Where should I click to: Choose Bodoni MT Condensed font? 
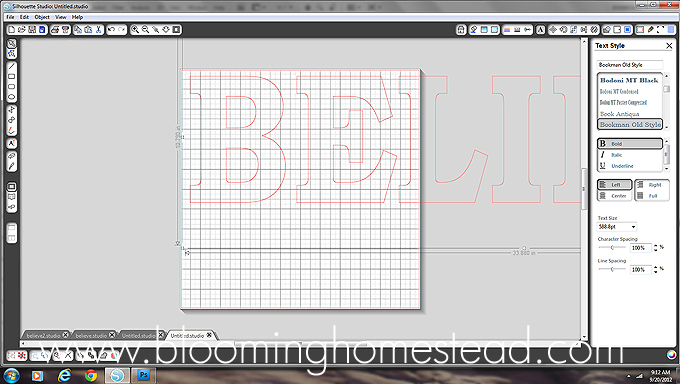point(629,92)
